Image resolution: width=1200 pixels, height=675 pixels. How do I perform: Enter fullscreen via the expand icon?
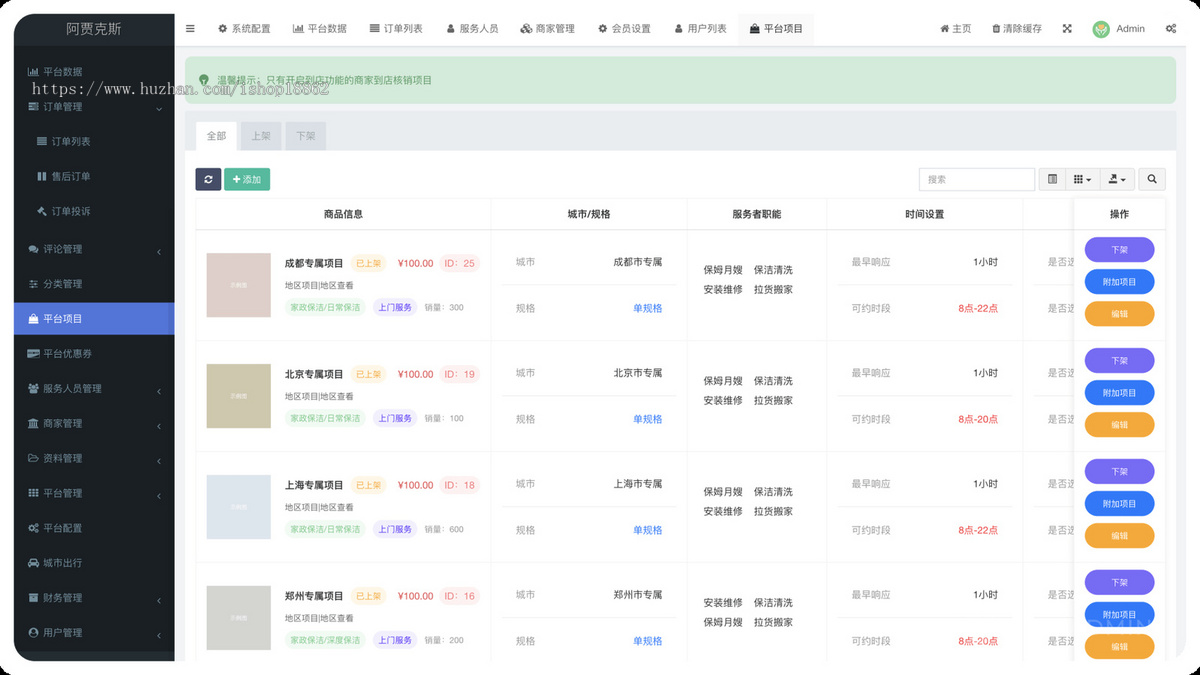tap(1067, 29)
